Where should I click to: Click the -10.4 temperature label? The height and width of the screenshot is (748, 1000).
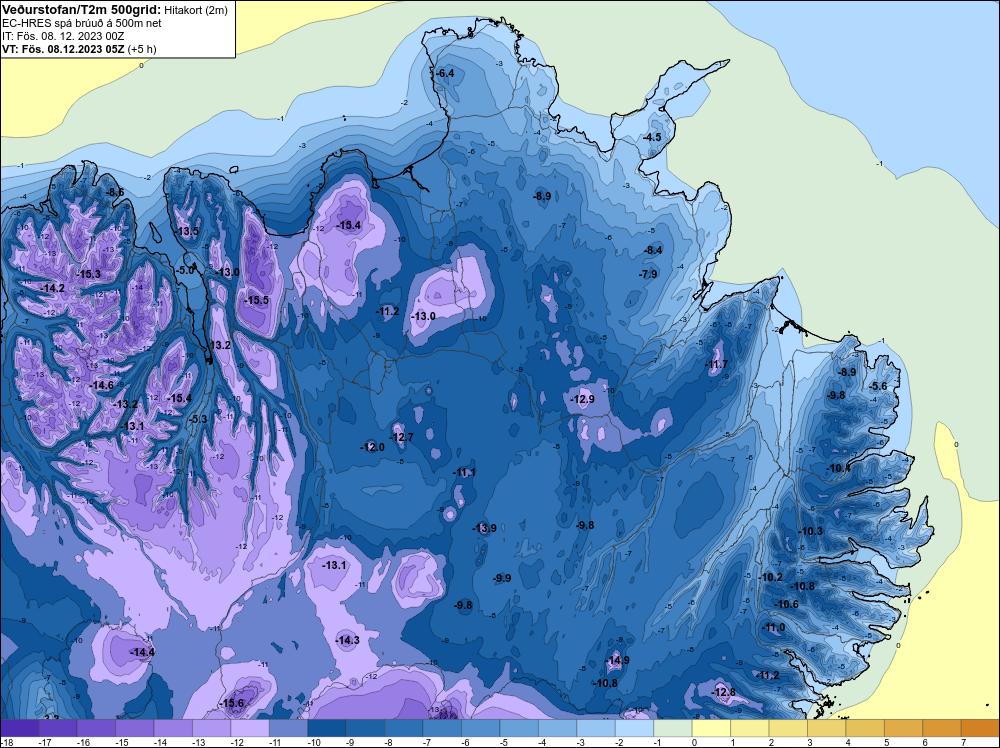pos(839,469)
